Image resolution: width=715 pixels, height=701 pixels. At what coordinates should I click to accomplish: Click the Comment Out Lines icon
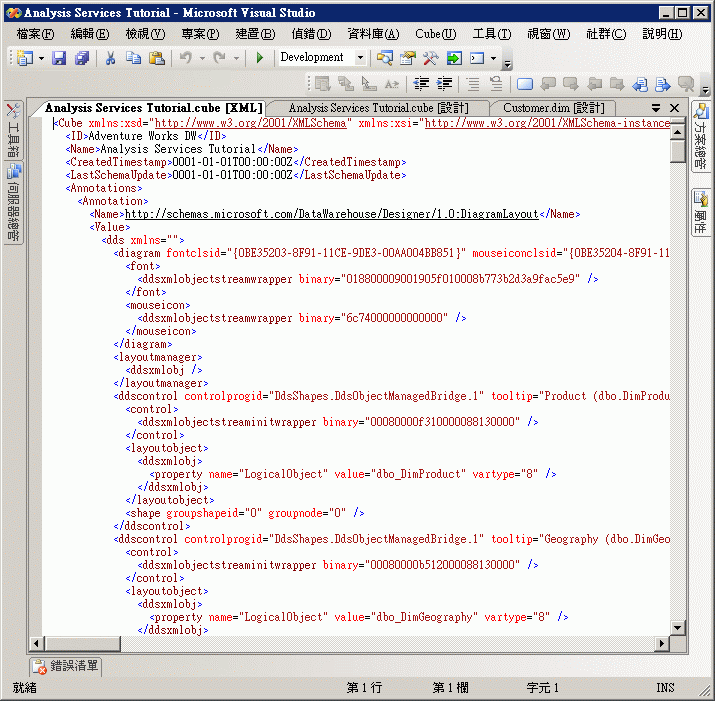473,84
